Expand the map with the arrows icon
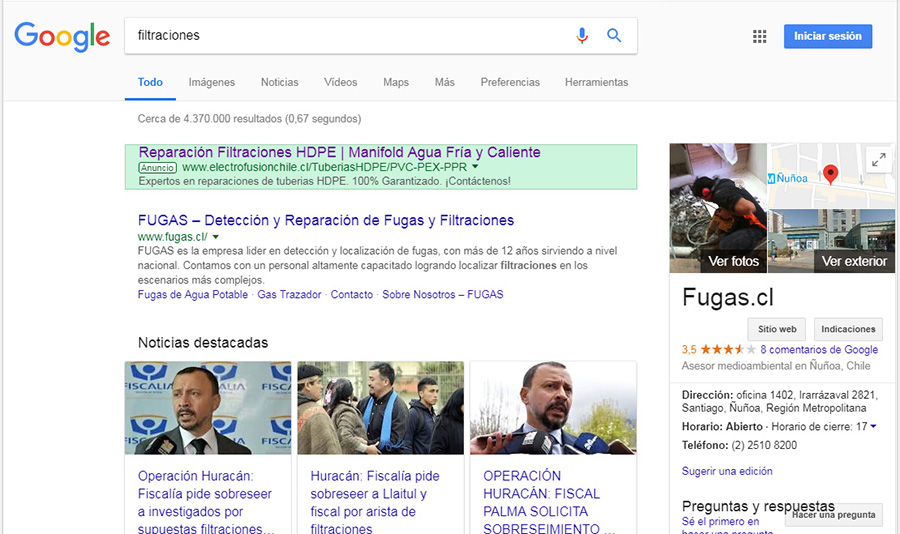Image resolution: width=900 pixels, height=534 pixels. pos(878,160)
